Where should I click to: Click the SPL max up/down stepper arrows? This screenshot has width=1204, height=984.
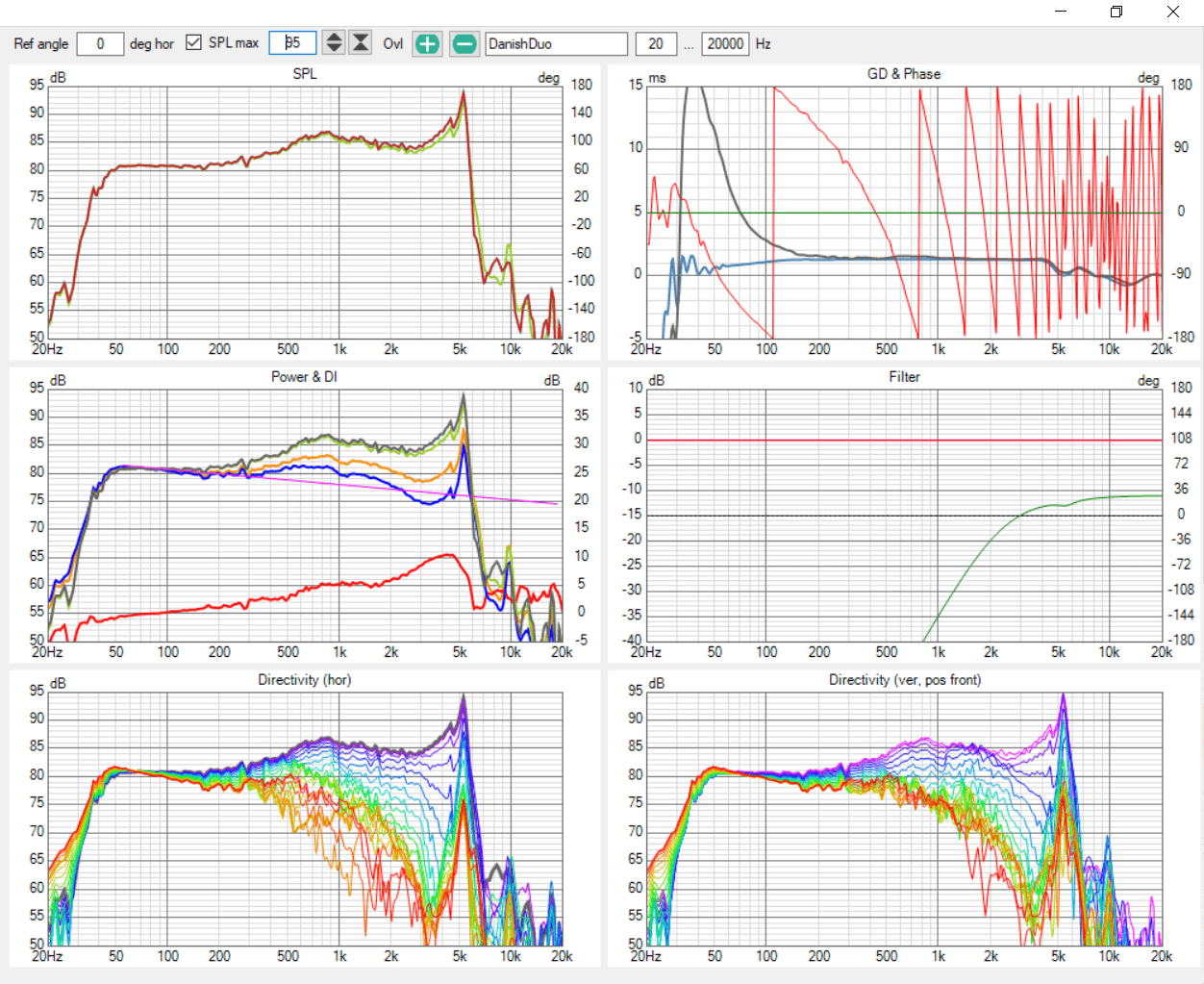(334, 42)
